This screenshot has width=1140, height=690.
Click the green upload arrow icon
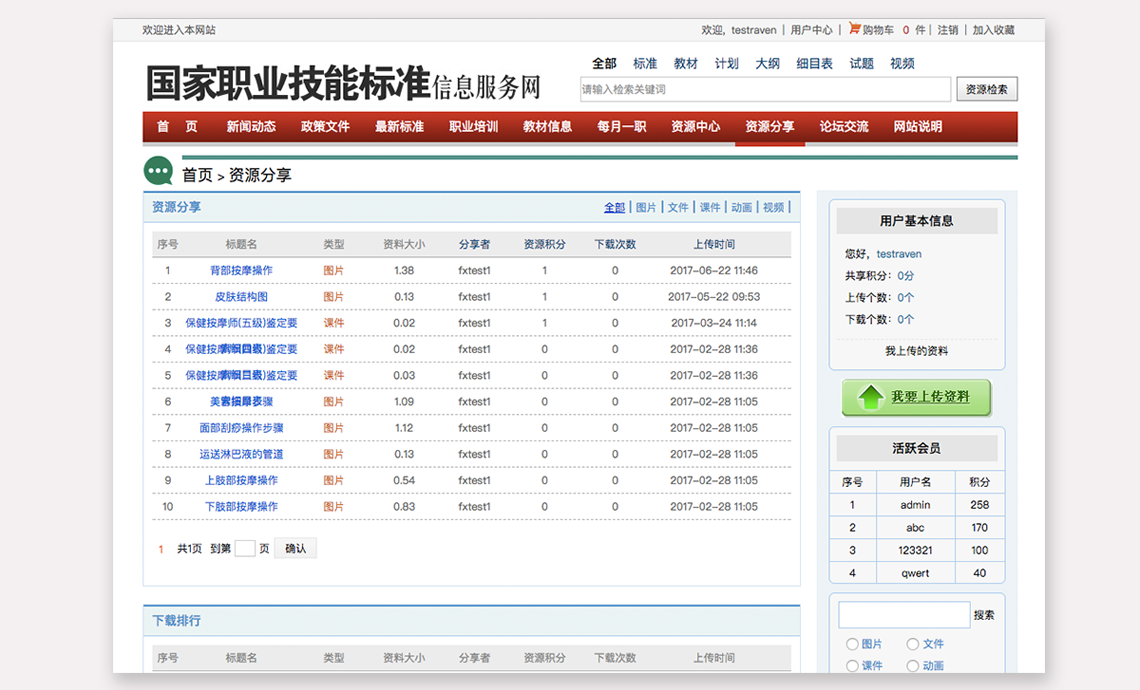click(870, 397)
